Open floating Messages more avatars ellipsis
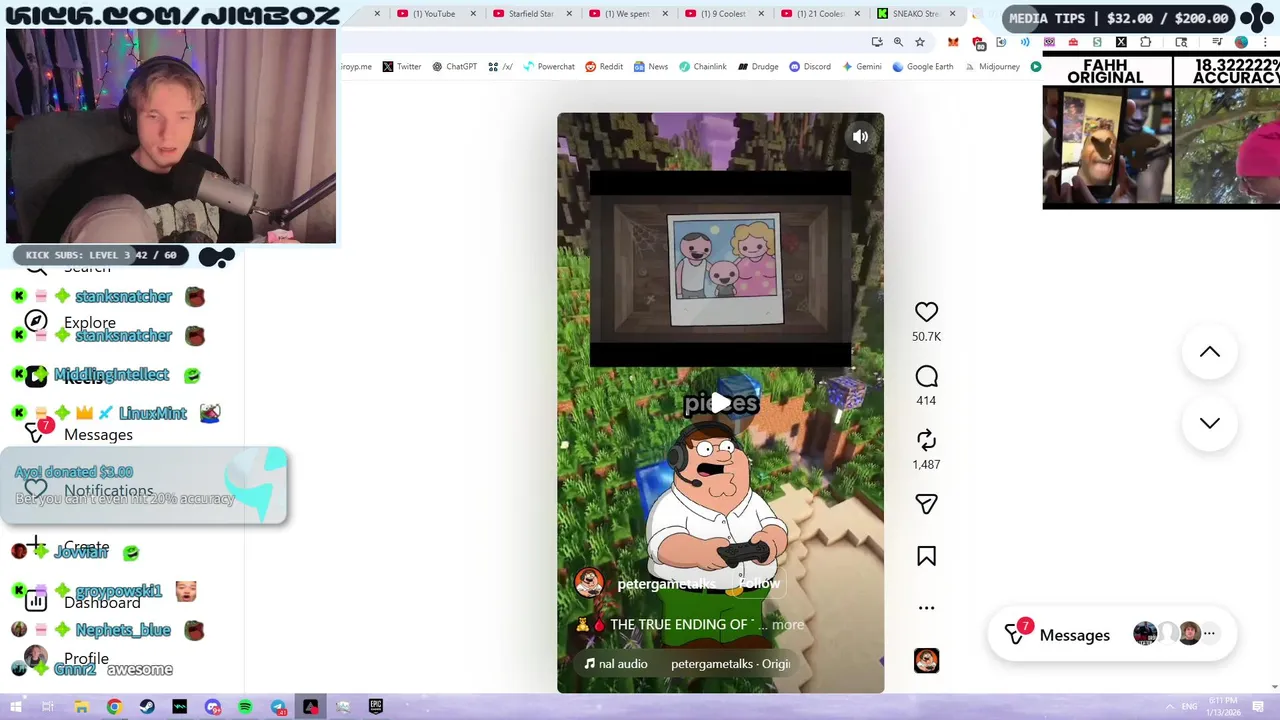The image size is (1280, 720). (1209, 633)
